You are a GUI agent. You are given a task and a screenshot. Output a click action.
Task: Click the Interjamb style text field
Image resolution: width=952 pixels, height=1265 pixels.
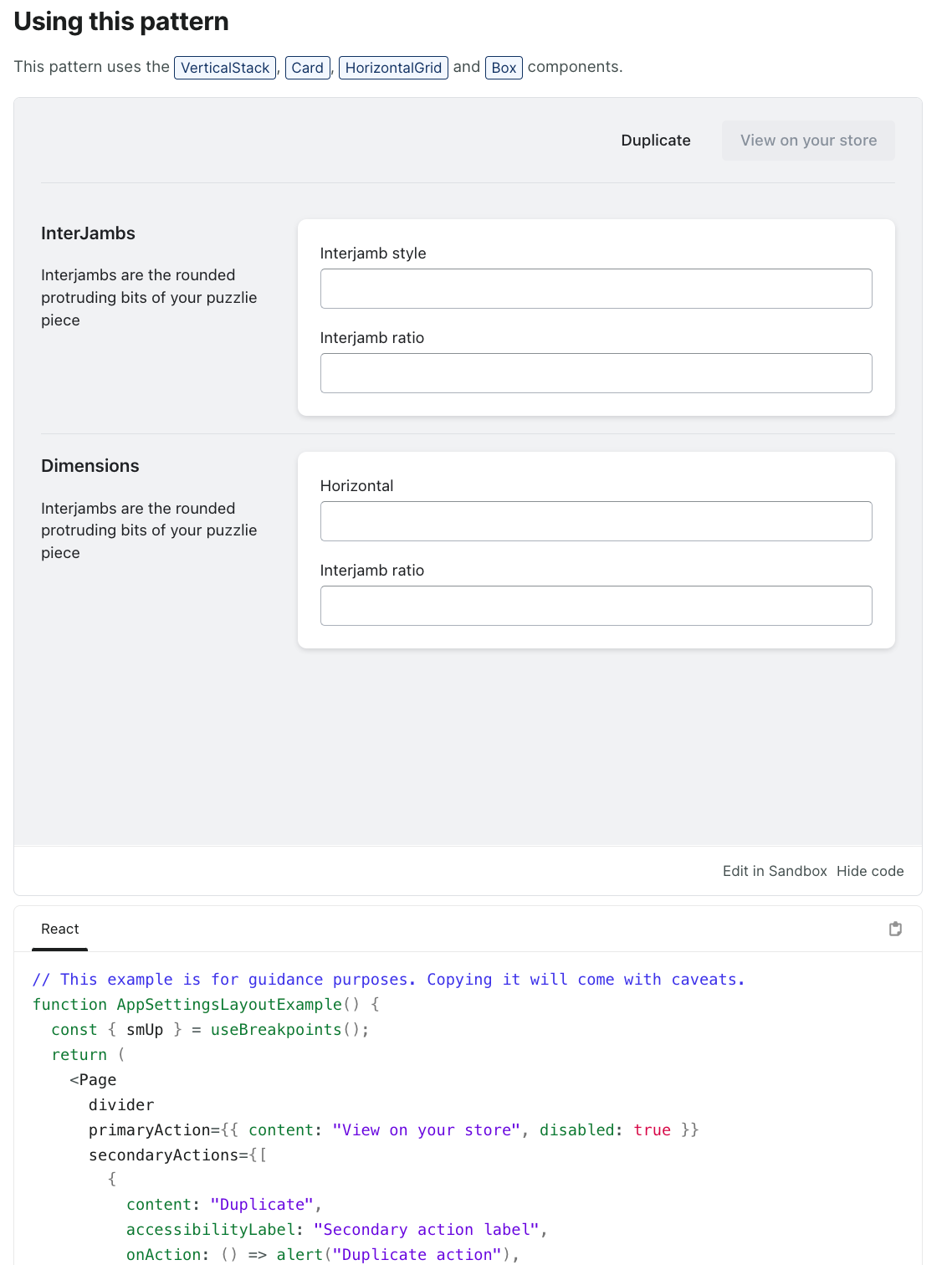[x=595, y=288]
